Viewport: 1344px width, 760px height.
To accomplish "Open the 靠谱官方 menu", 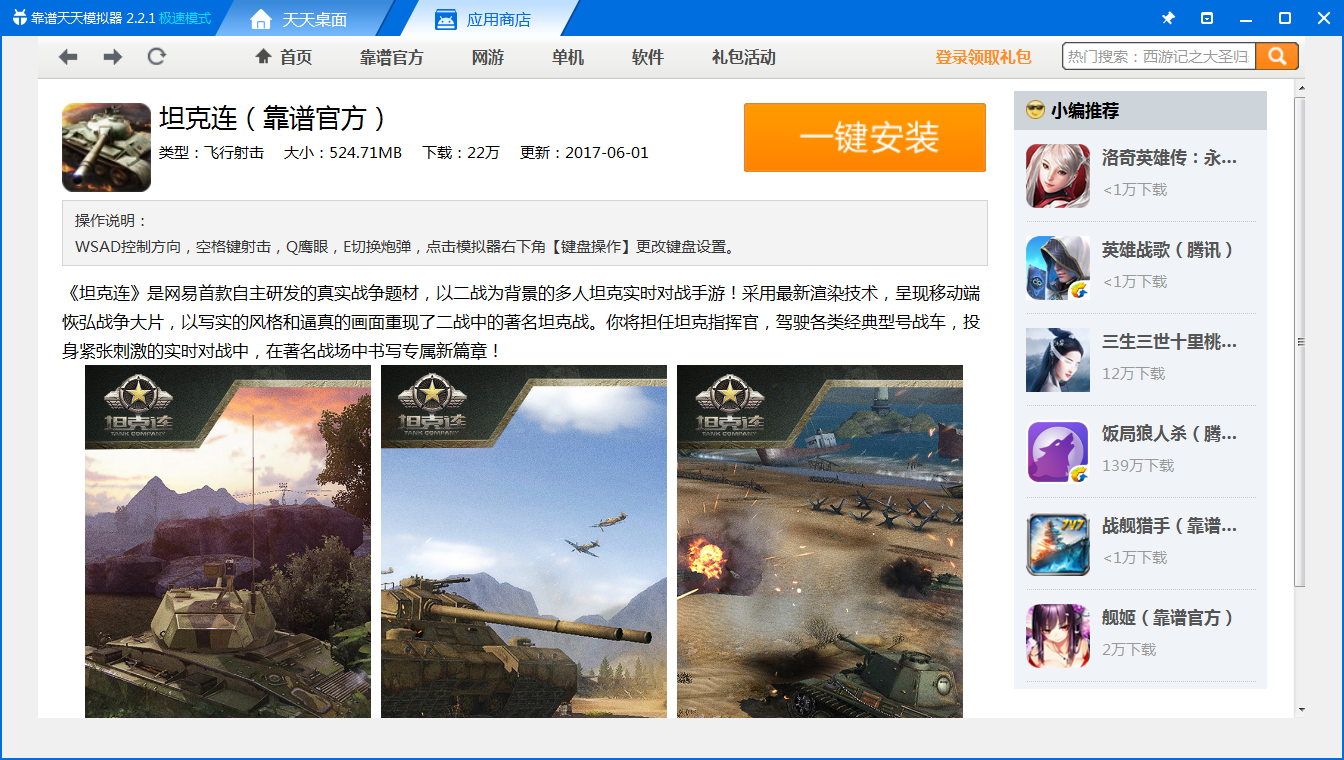I will pyautogui.click(x=392, y=57).
